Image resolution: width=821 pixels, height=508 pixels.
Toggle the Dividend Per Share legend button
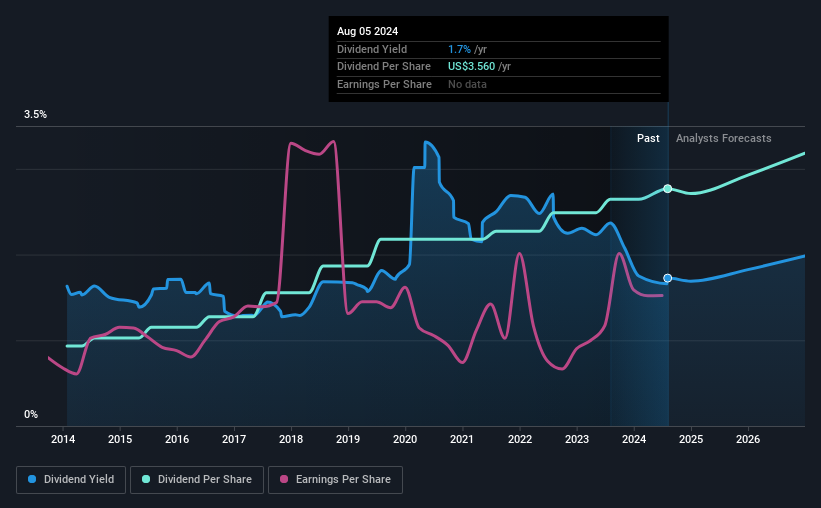point(197,480)
